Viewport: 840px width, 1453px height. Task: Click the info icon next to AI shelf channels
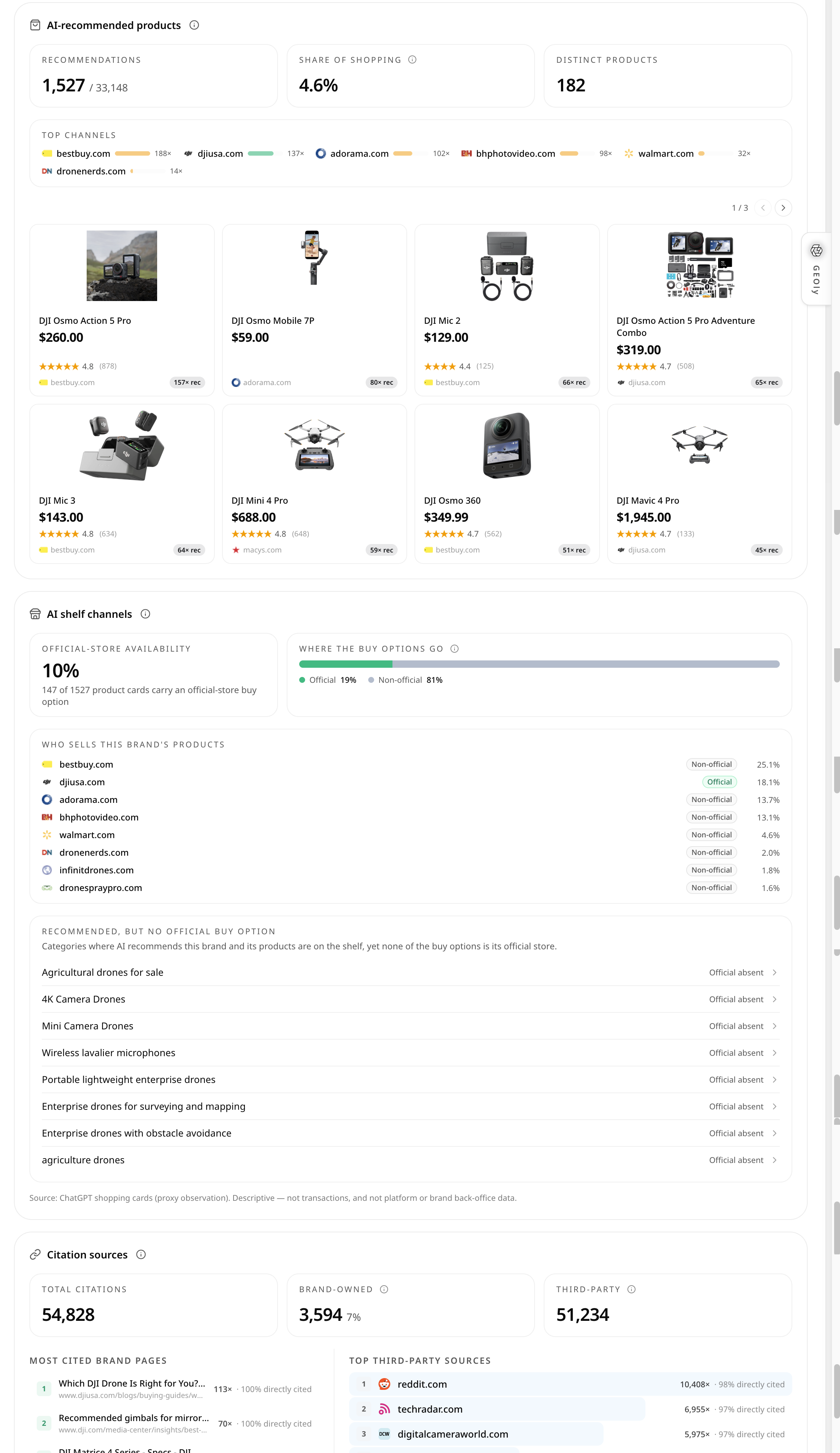point(145,613)
